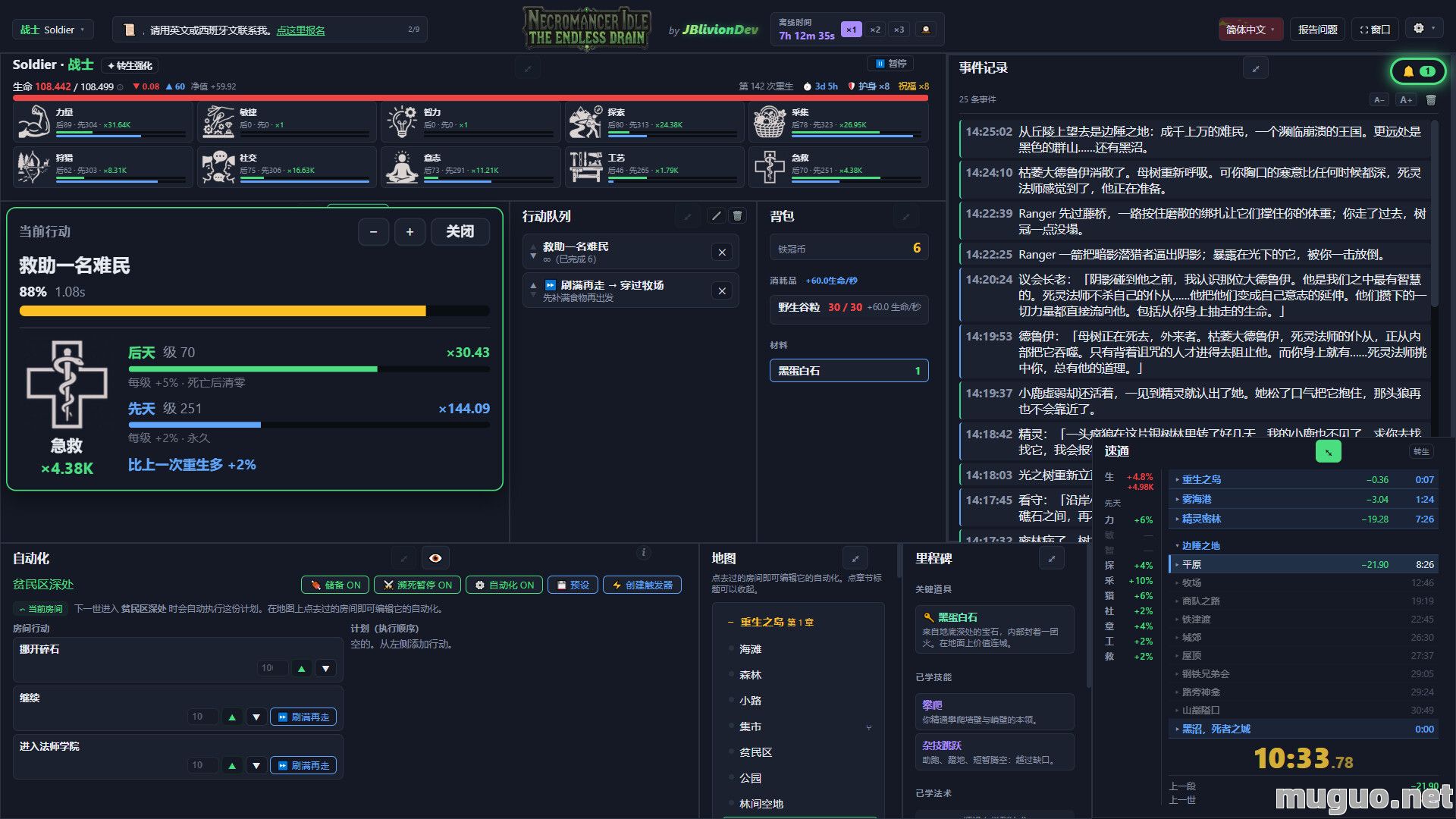Screen dimensions: 1456x819
Task: Click the 转生强化 rebirth upgrade button
Action: [130, 65]
